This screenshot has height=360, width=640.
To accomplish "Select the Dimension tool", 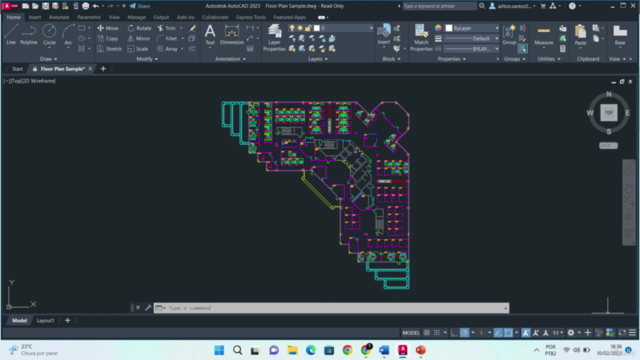I will pos(231,35).
